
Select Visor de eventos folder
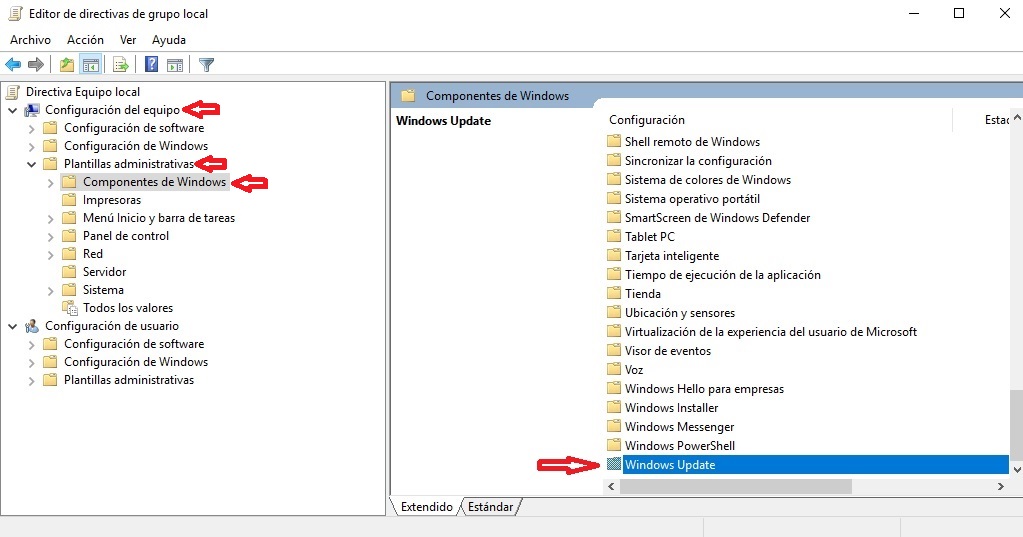coord(668,351)
